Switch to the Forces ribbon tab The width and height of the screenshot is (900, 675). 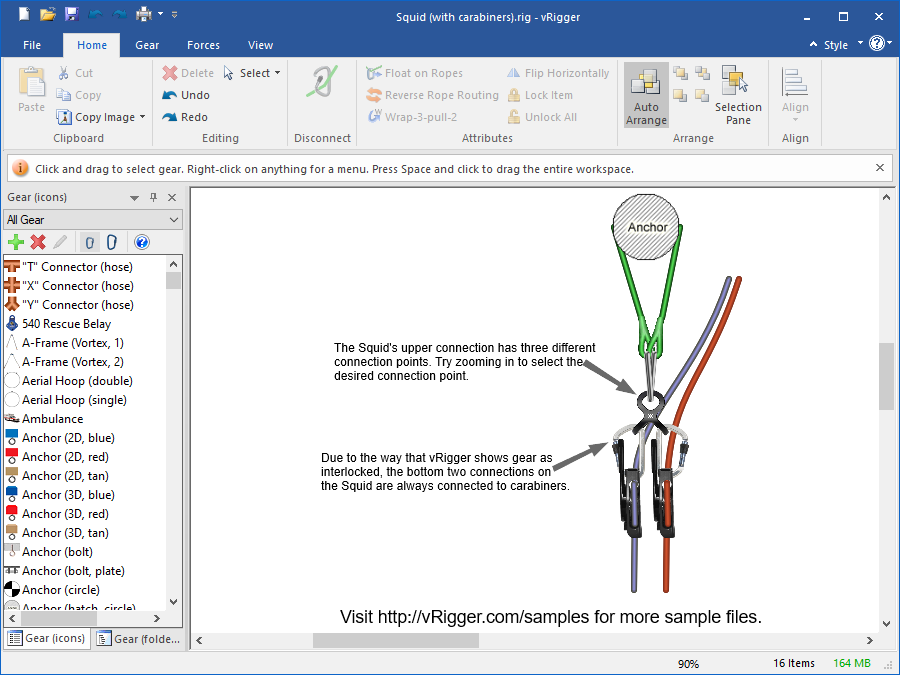tap(203, 45)
